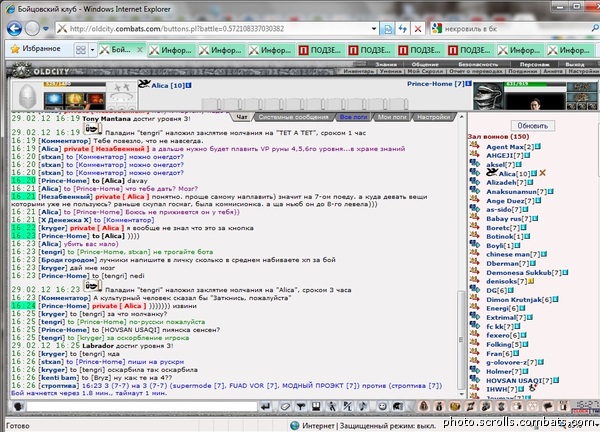600x432 pixels.
Task: Open the info icon after HOVSAN USAQI[7]
Action: point(556,380)
